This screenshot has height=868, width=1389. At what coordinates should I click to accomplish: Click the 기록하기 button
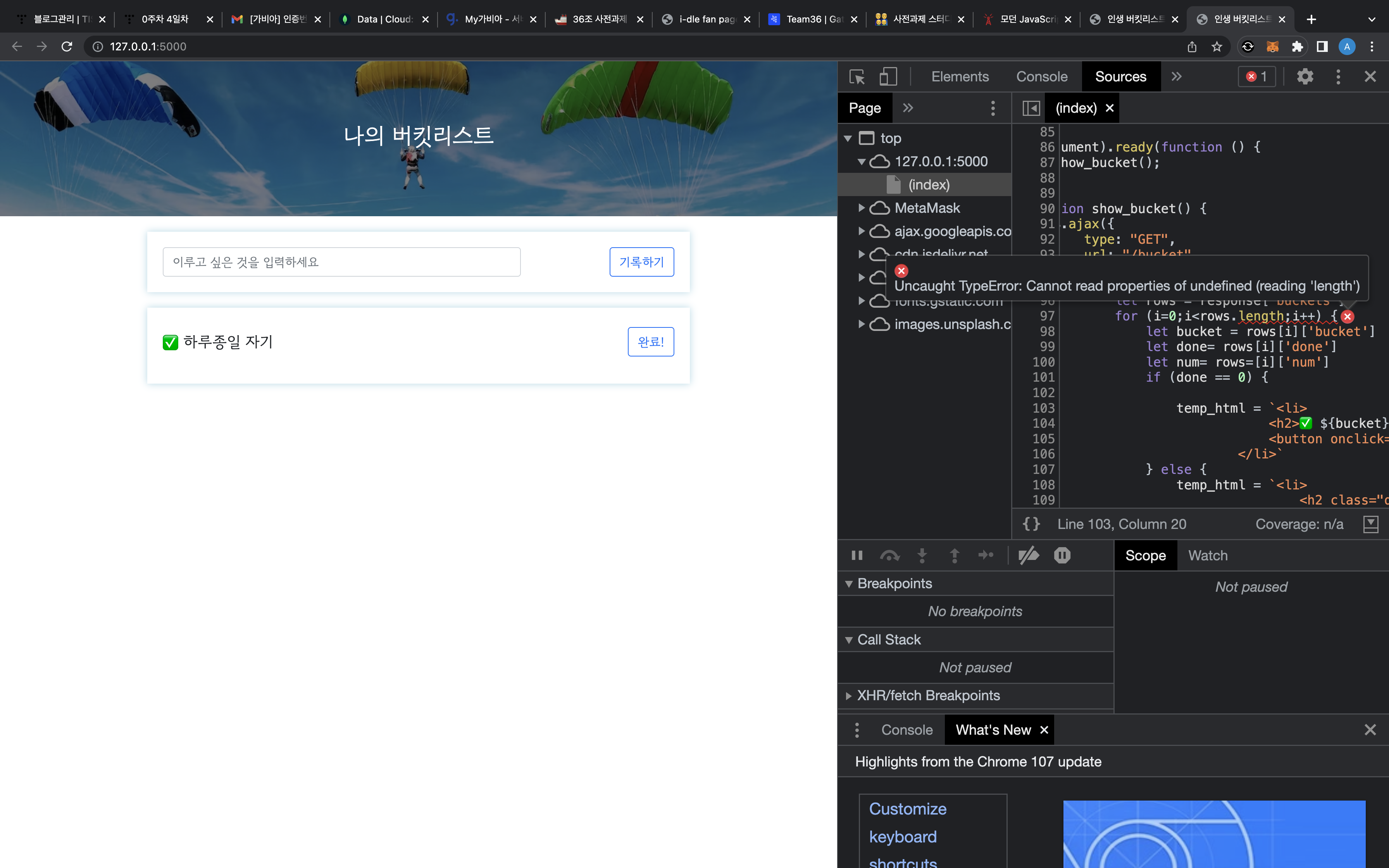tap(642, 262)
